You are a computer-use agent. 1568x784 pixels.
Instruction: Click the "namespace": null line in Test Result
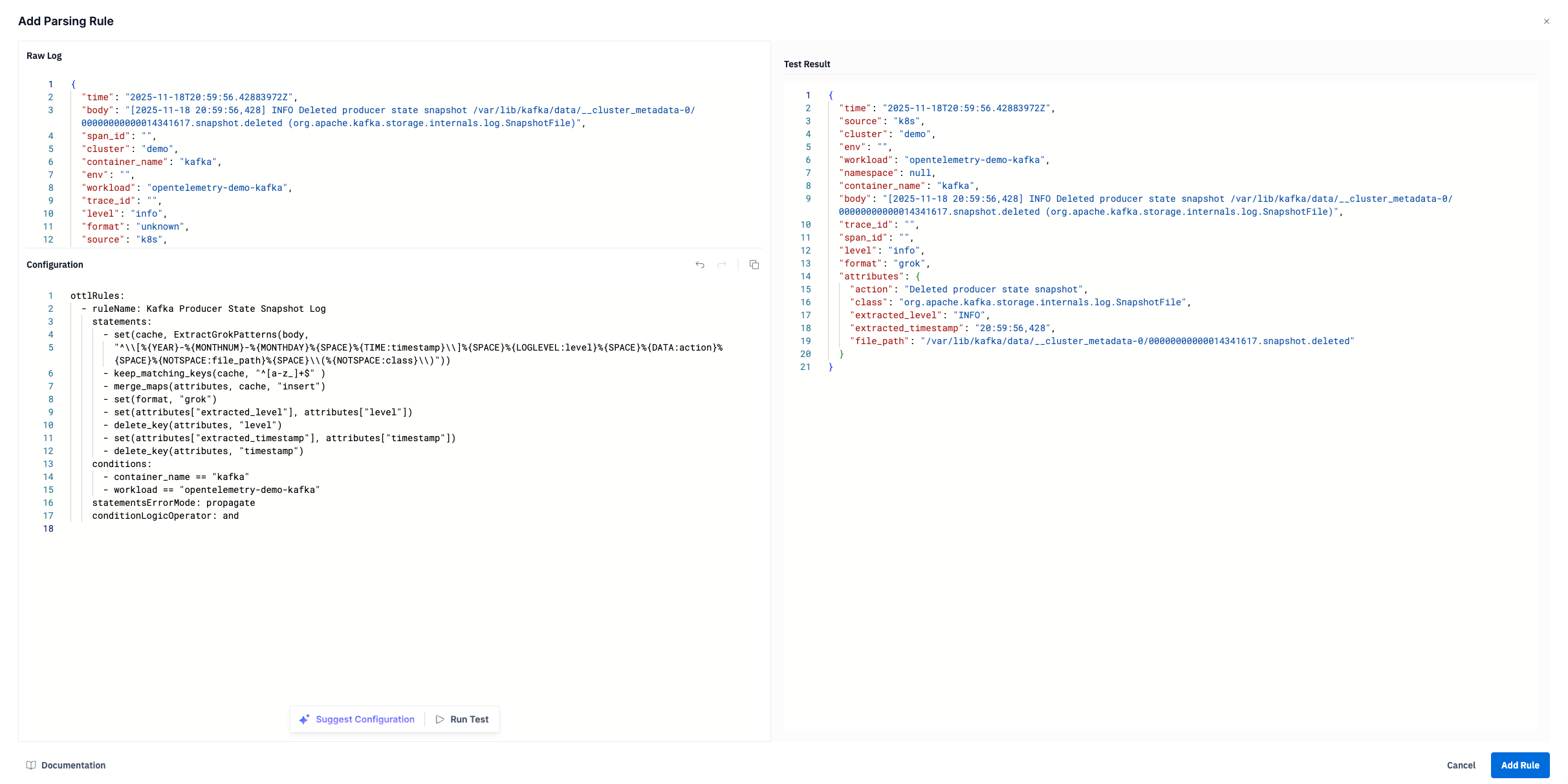point(886,173)
